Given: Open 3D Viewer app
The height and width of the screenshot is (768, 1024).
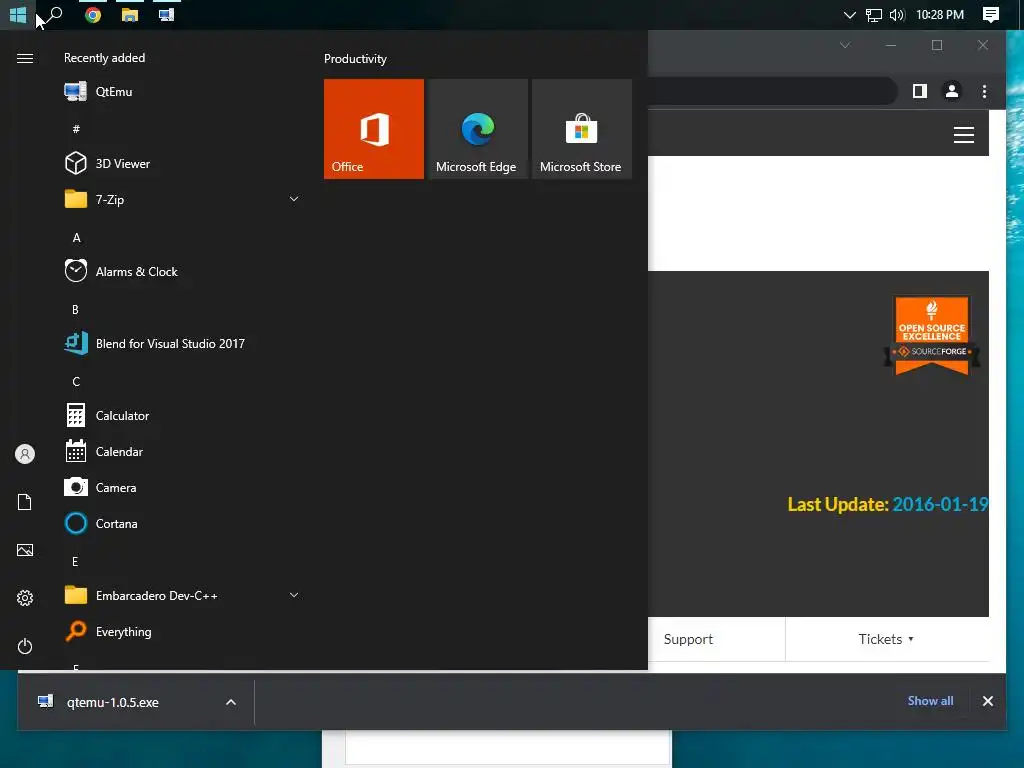Looking at the screenshot, I should click(182, 163).
